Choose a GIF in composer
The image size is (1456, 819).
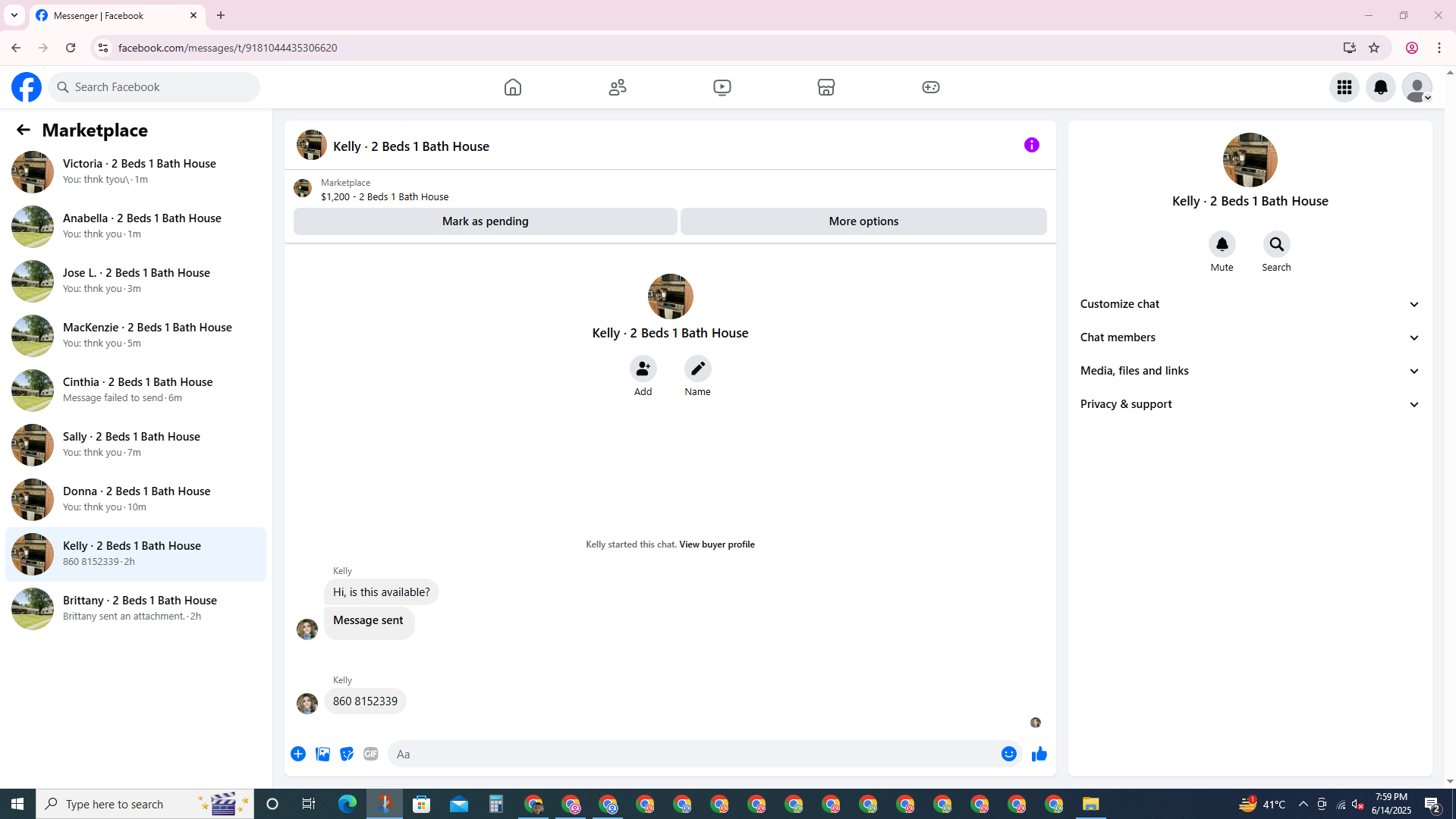coord(371,754)
